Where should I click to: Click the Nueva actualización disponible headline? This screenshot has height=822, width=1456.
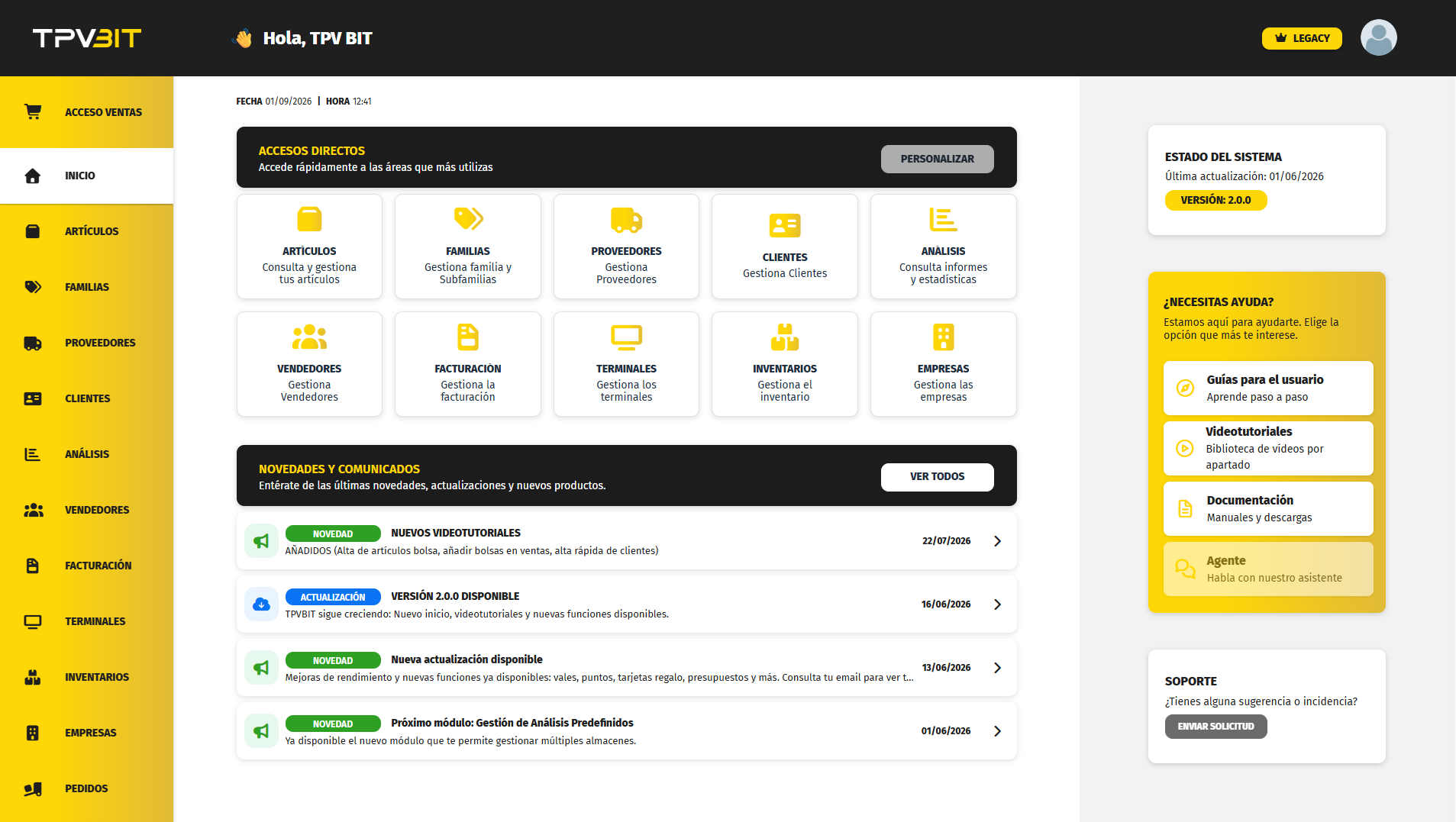pyautogui.click(x=467, y=659)
